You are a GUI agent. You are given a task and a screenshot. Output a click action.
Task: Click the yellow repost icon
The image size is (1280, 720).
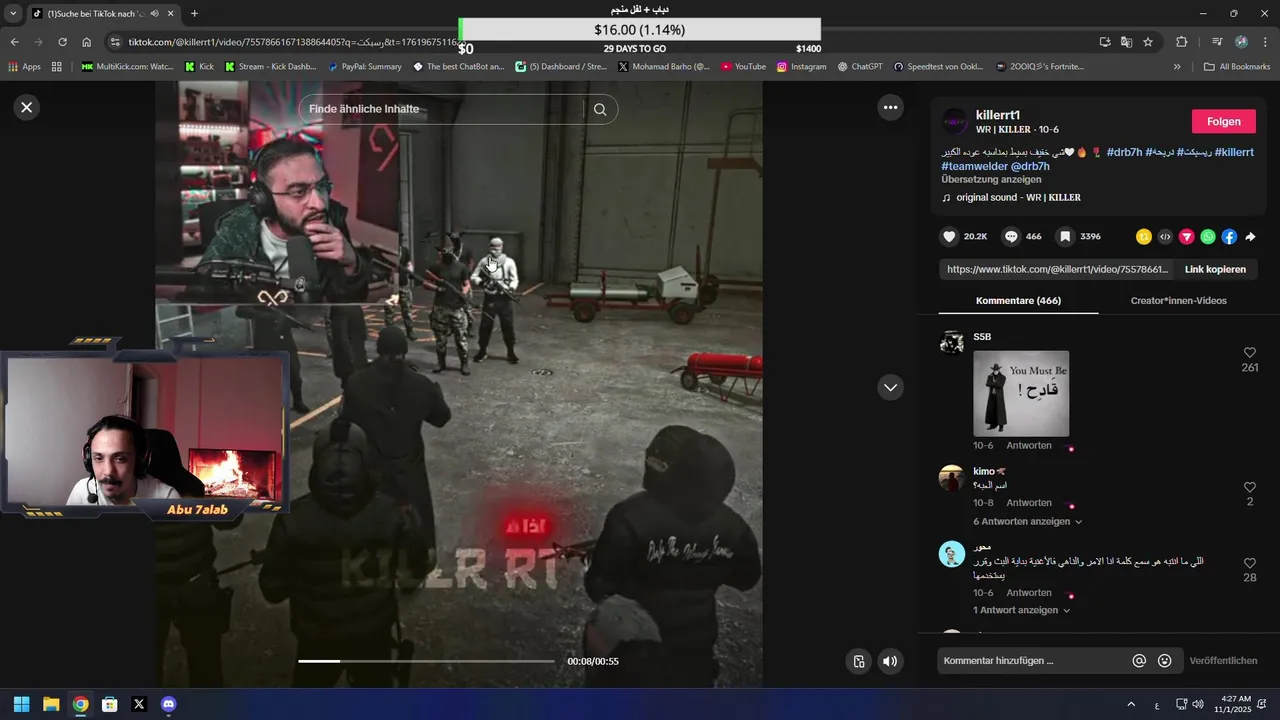tap(1144, 237)
